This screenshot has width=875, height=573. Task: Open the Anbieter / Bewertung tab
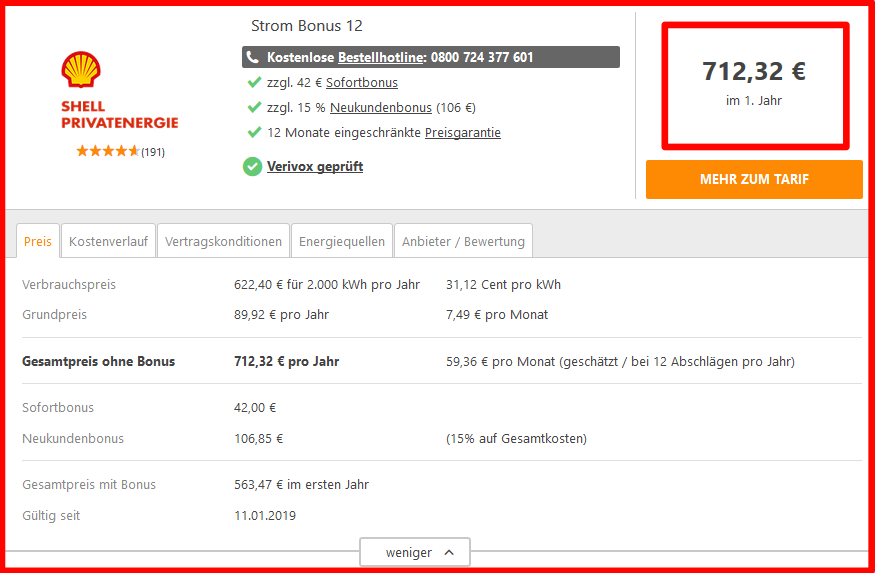click(x=463, y=241)
